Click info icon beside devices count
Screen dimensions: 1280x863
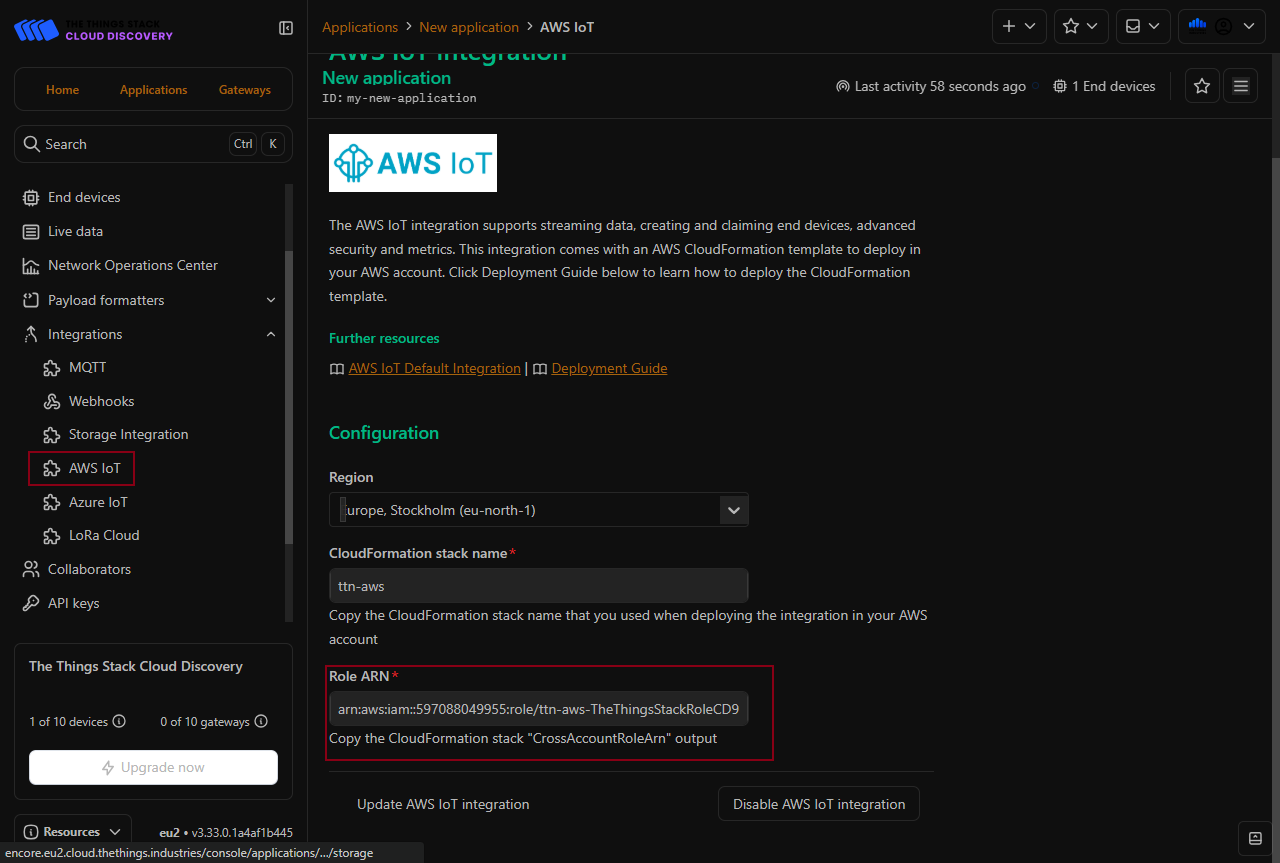coord(119,722)
